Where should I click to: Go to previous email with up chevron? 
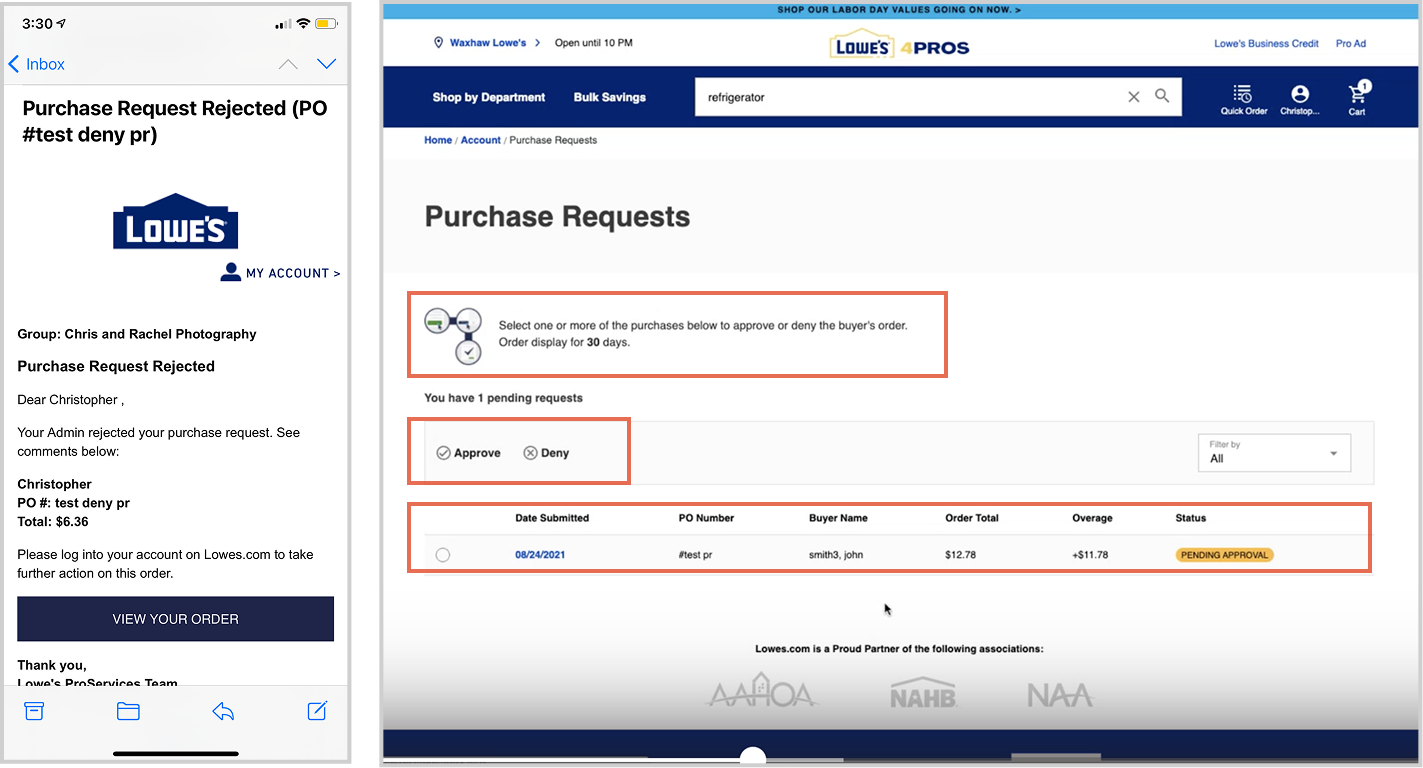pos(288,64)
